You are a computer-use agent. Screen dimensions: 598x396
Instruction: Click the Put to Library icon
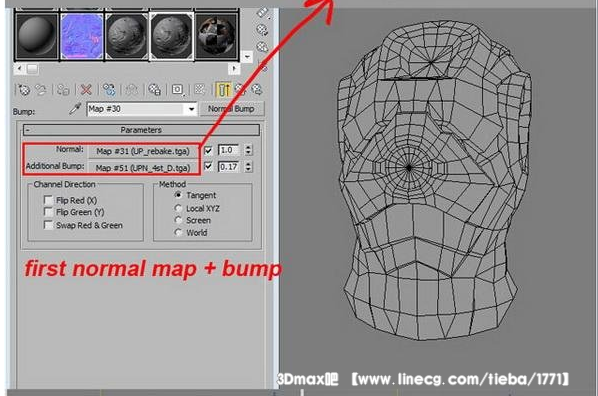pyautogui.click(x=154, y=90)
